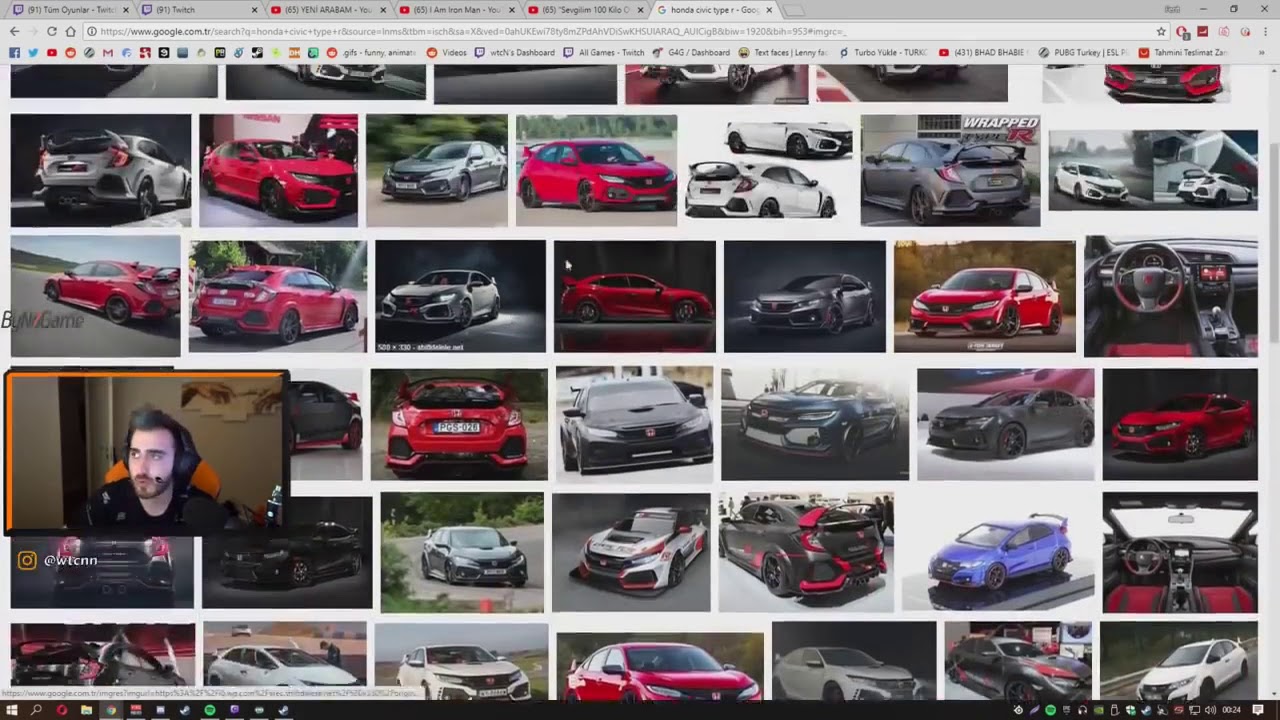Screen dimensions: 1280x720
Task: Launch Opera from the taskbar
Action: [62, 710]
